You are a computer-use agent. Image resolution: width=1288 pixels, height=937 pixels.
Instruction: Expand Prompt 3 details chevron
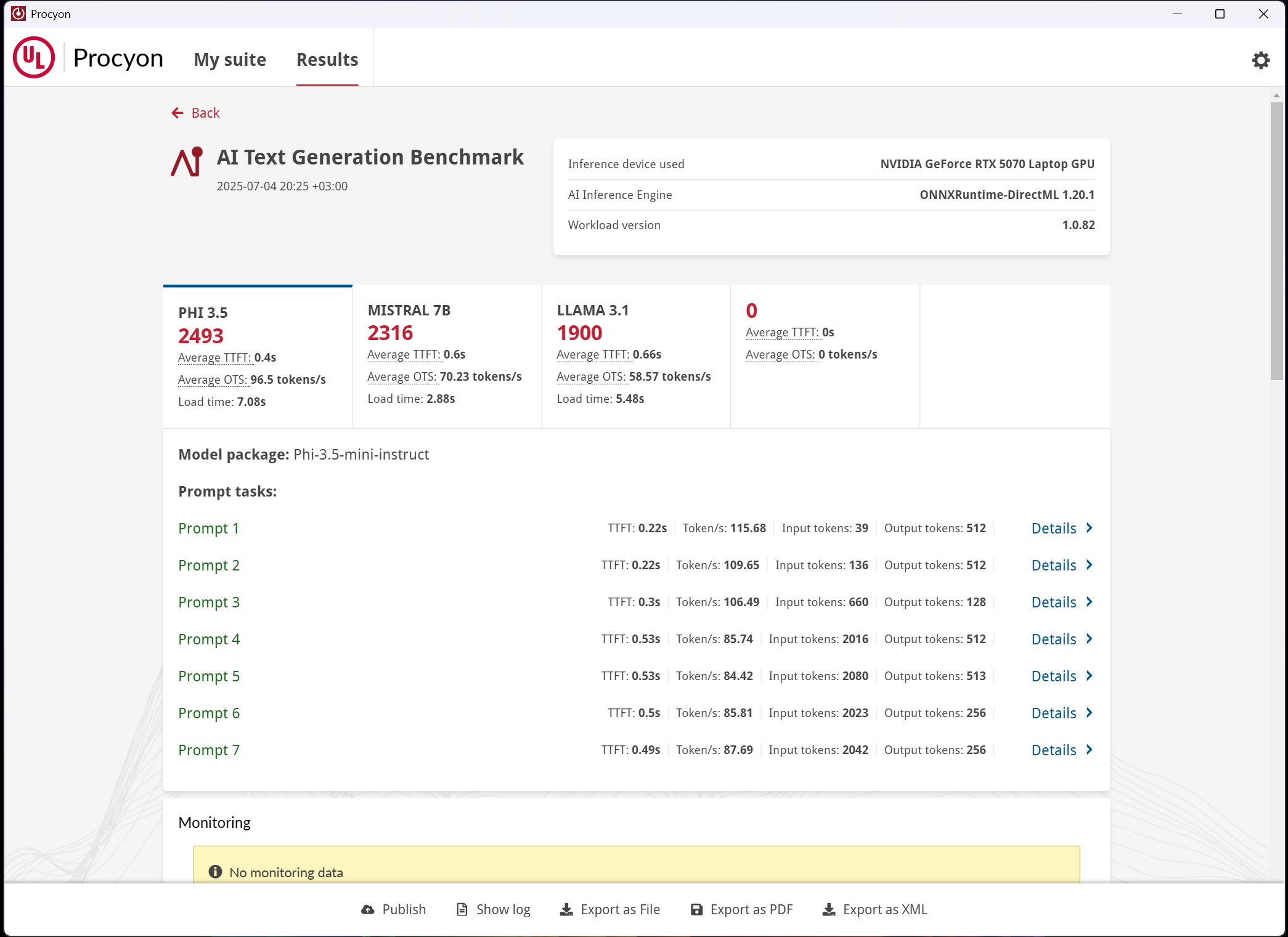[x=1090, y=602]
